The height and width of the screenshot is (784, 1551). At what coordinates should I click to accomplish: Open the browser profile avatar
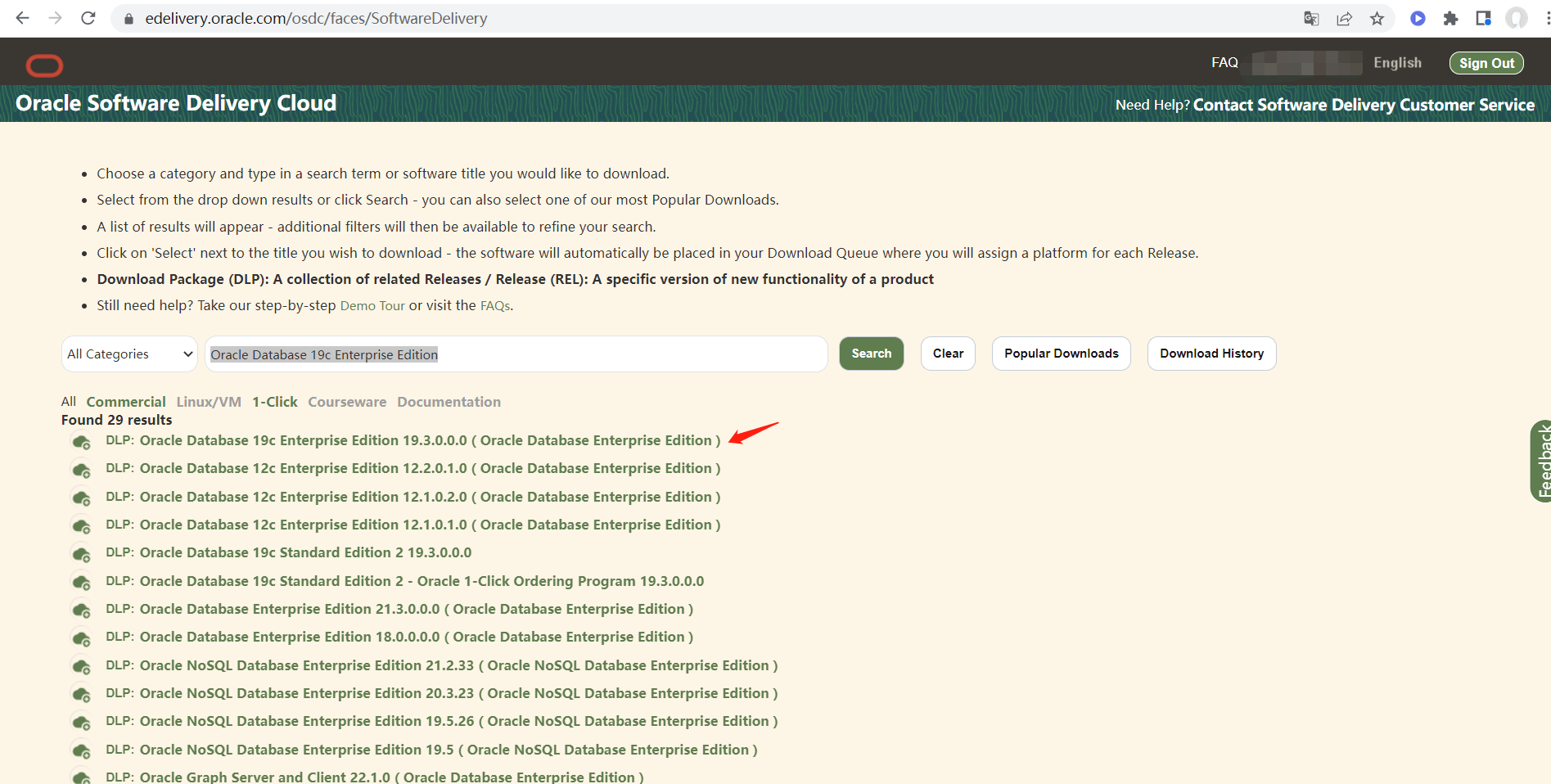click(1516, 19)
